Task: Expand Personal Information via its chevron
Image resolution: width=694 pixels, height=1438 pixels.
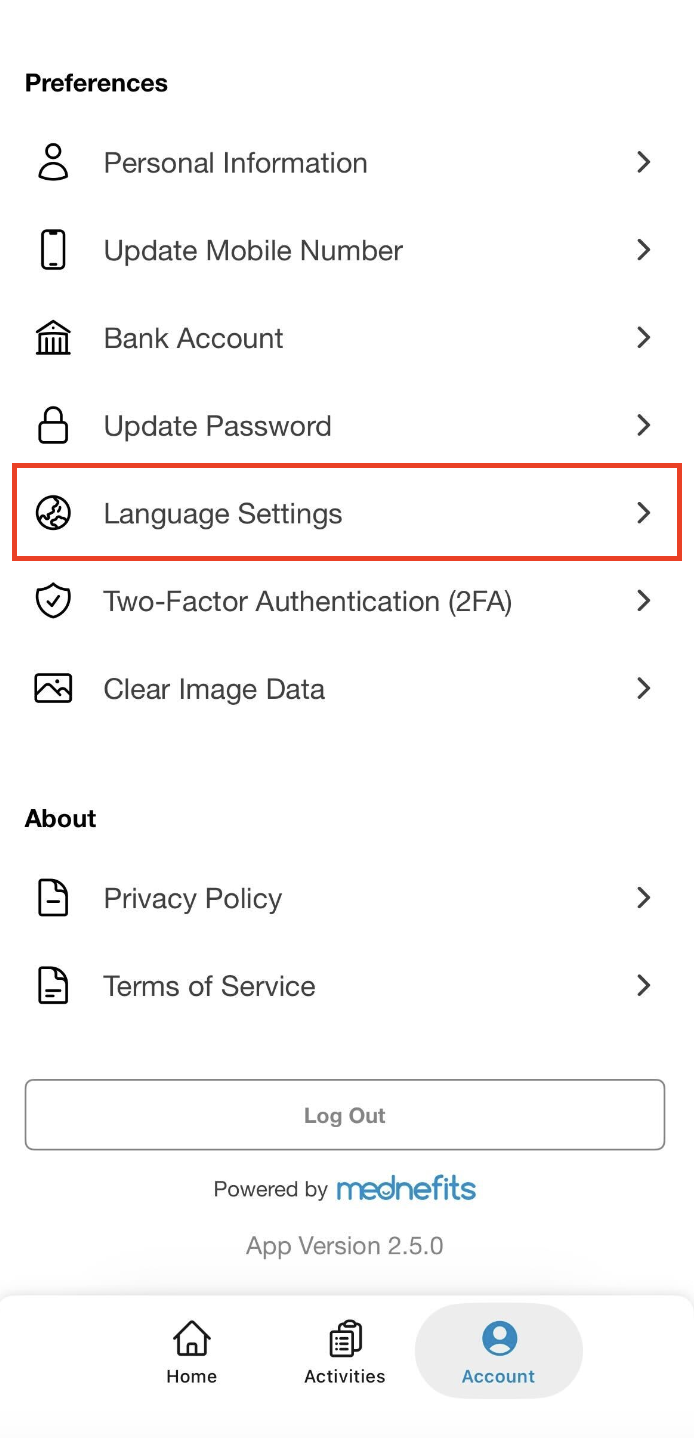Action: point(644,162)
